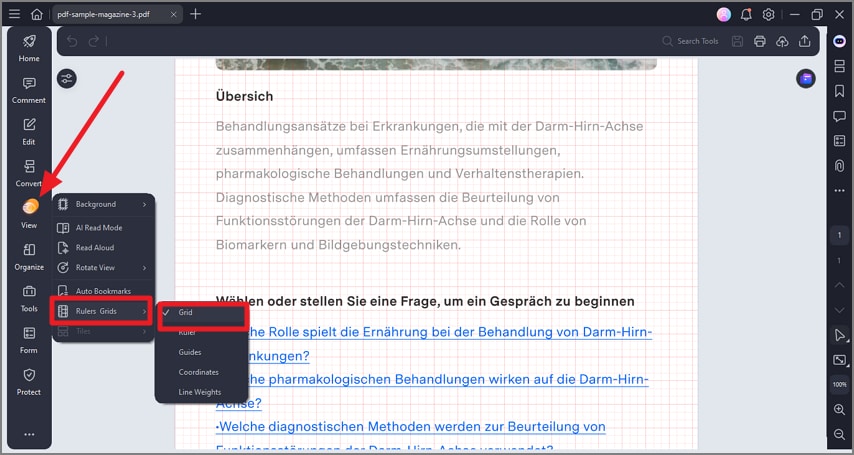Toggle the Coordinates option
The height and width of the screenshot is (455, 854).
coord(202,372)
